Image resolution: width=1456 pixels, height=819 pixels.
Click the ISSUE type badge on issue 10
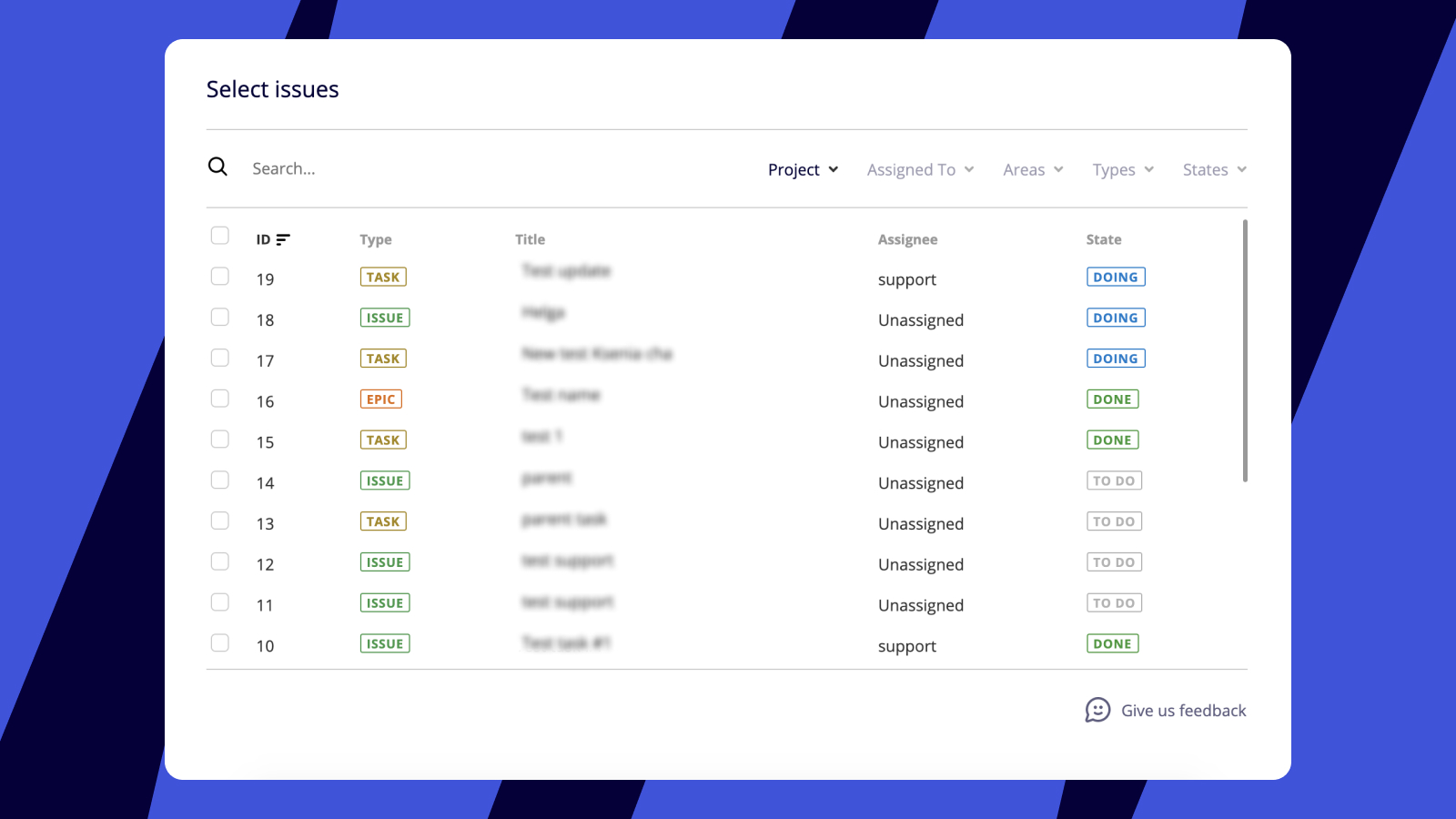tap(384, 642)
